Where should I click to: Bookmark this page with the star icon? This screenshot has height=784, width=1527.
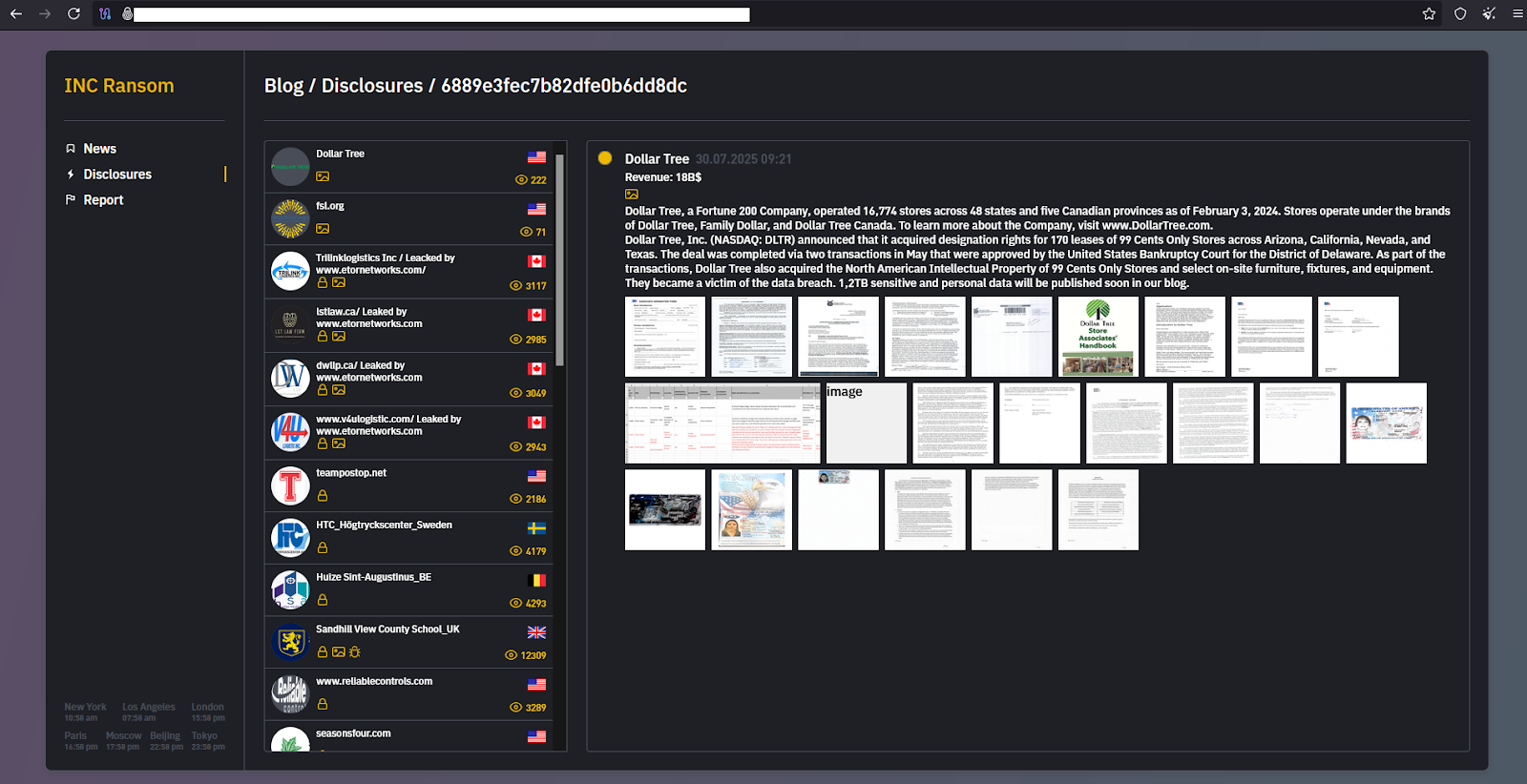pyautogui.click(x=1429, y=14)
